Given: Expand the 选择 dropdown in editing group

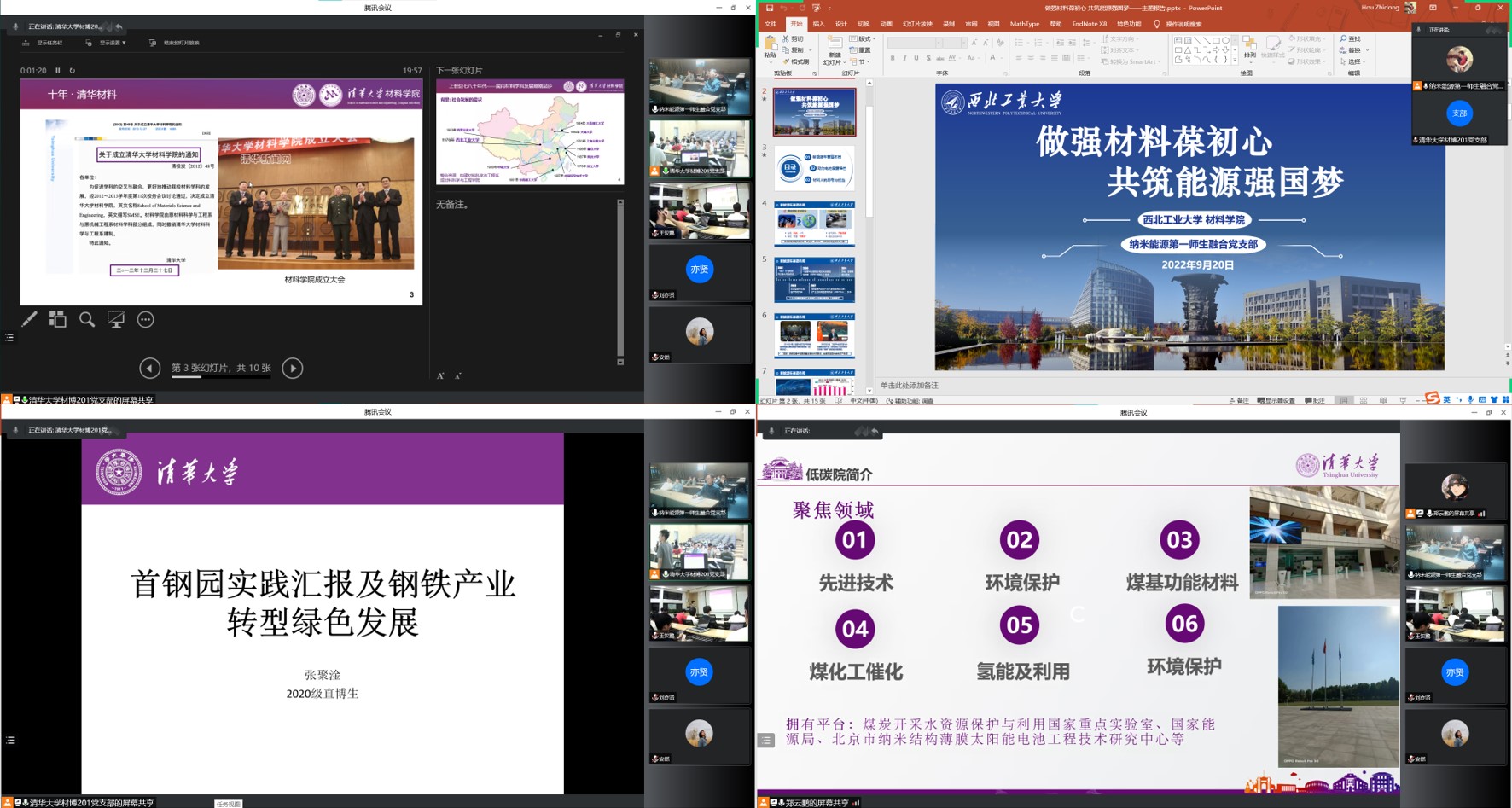Looking at the screenshot, I should (x=1353, y=61).
